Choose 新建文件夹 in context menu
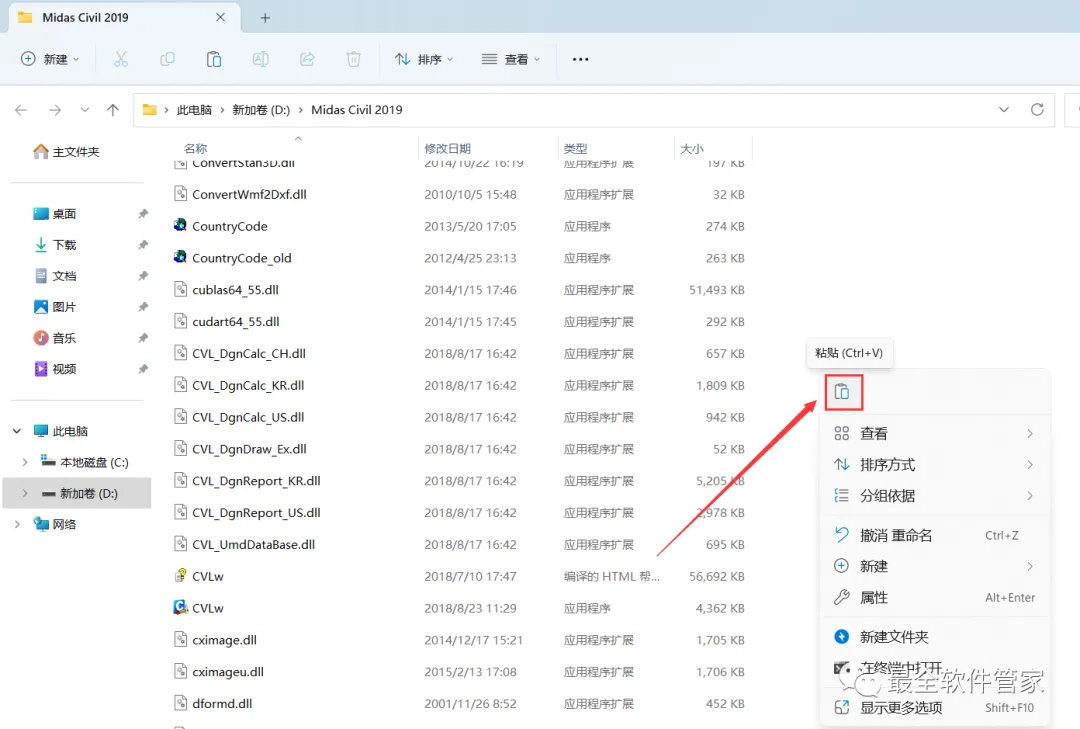 point(935,637)
